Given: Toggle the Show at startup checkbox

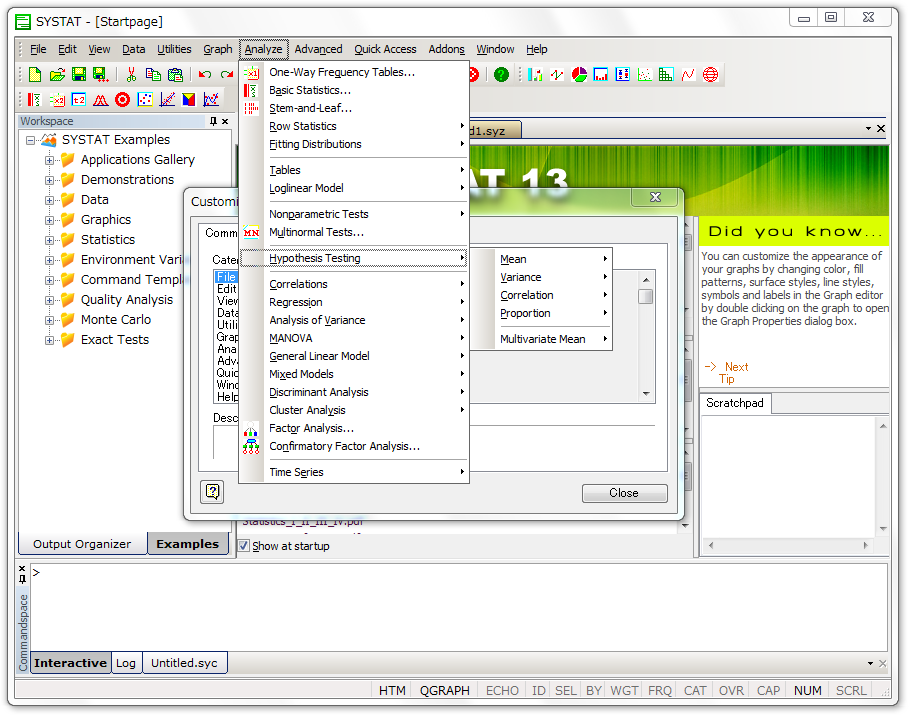Looking at the screenshot, I should (244, 546).
